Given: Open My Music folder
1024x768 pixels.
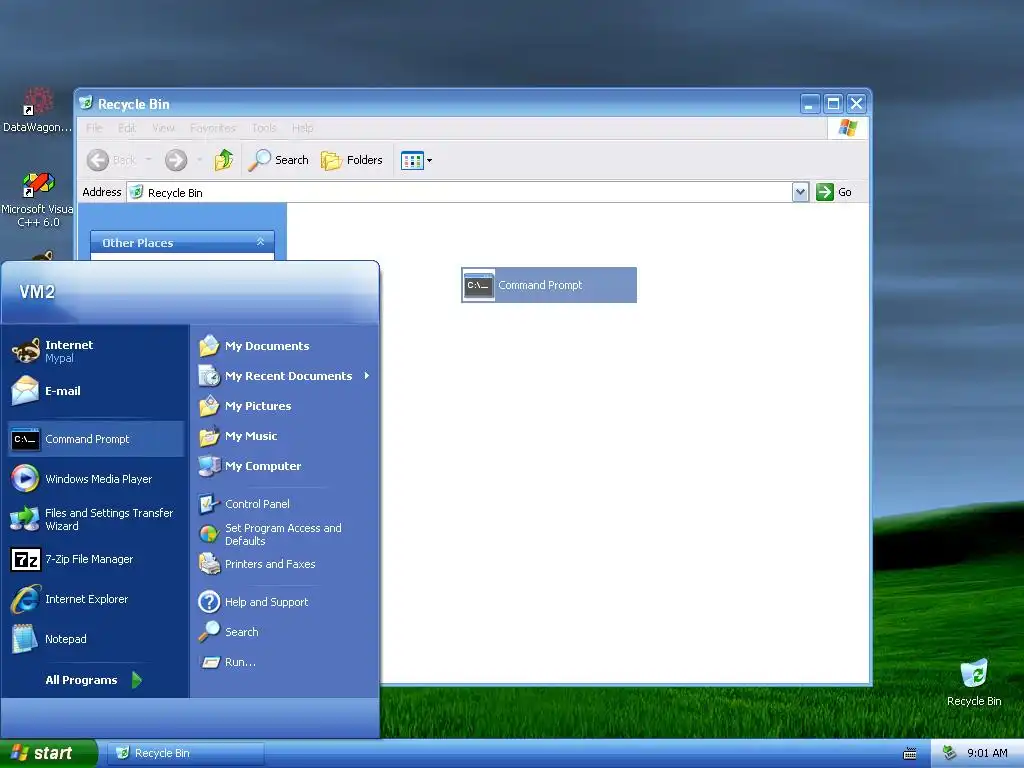Looking at the screenshot, I should 284,436.
